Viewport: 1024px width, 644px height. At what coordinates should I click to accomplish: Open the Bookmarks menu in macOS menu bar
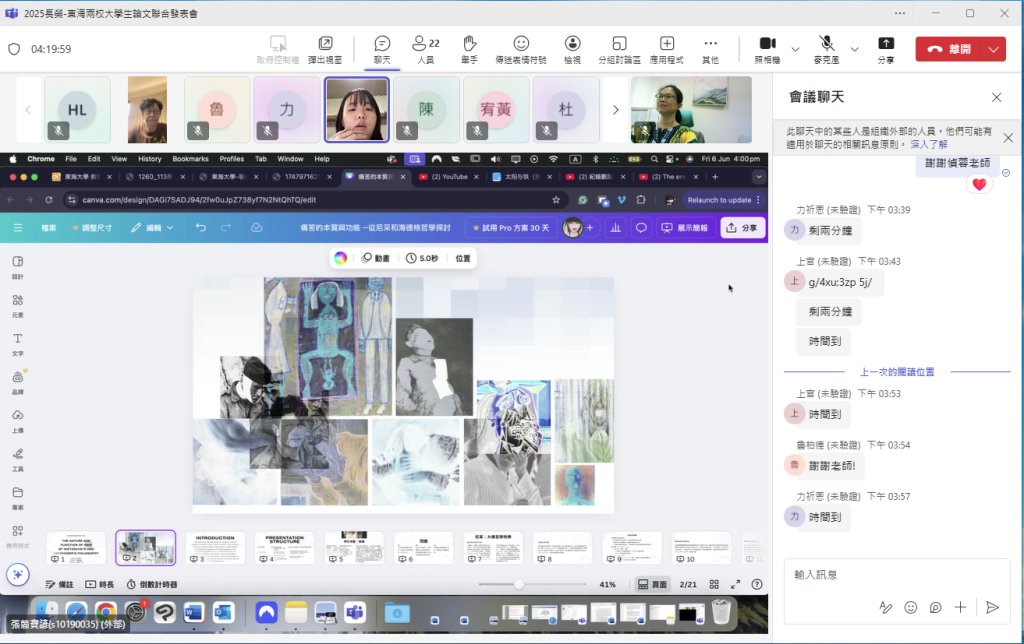tap(190, 159)
